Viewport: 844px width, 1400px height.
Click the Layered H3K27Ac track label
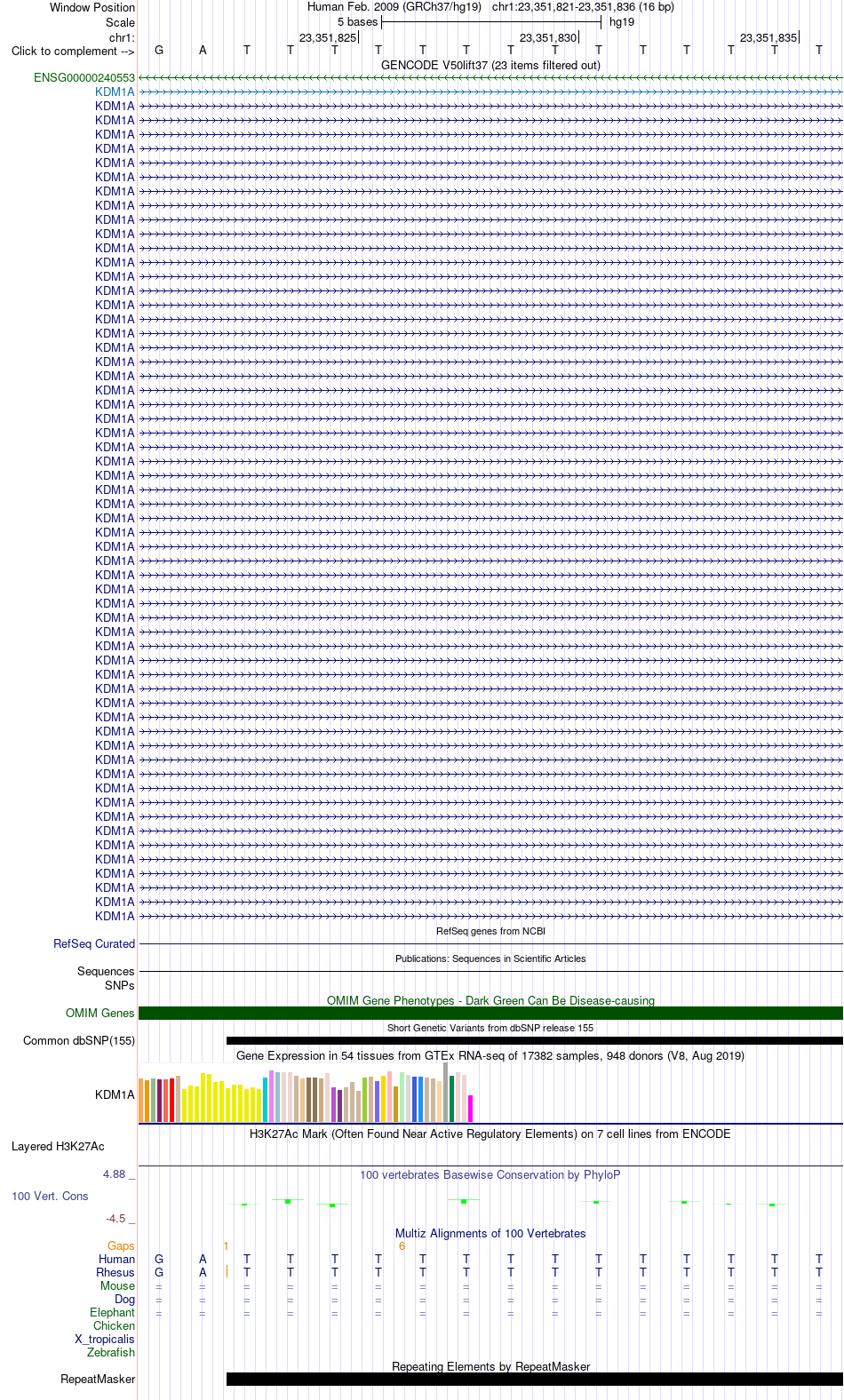[x=58, y=1147]
